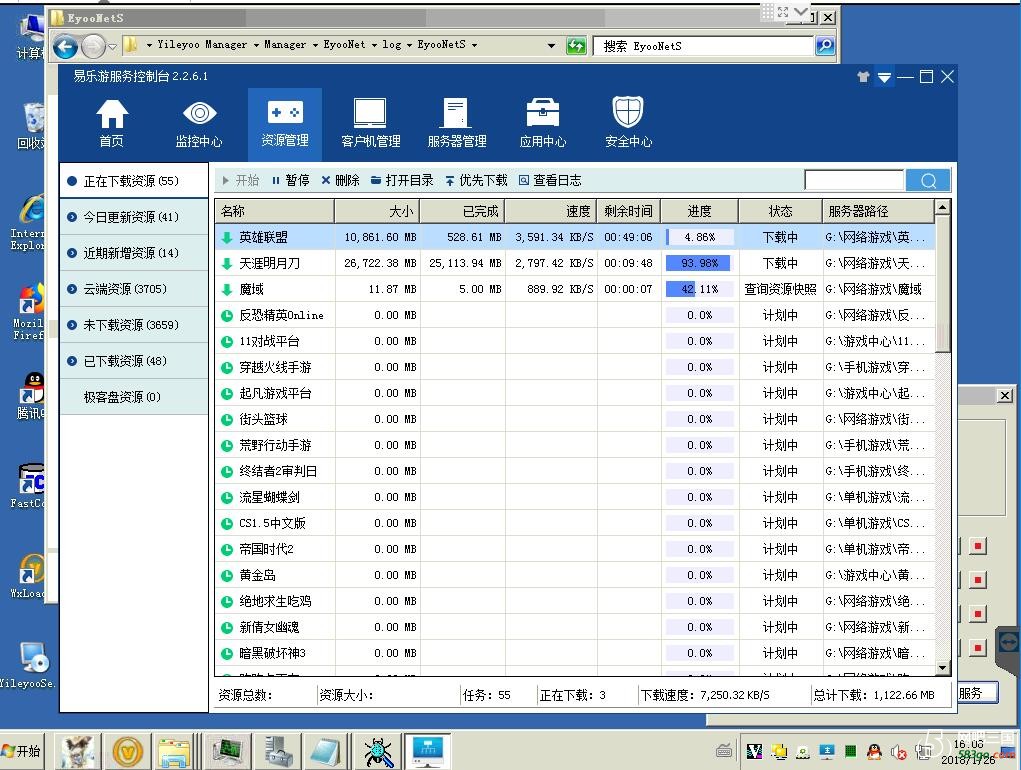Image resolution: width=1021 pixels, height=770 pixels.
Task: Open the 服务器管理 server management section
Action: click(456, 123)
